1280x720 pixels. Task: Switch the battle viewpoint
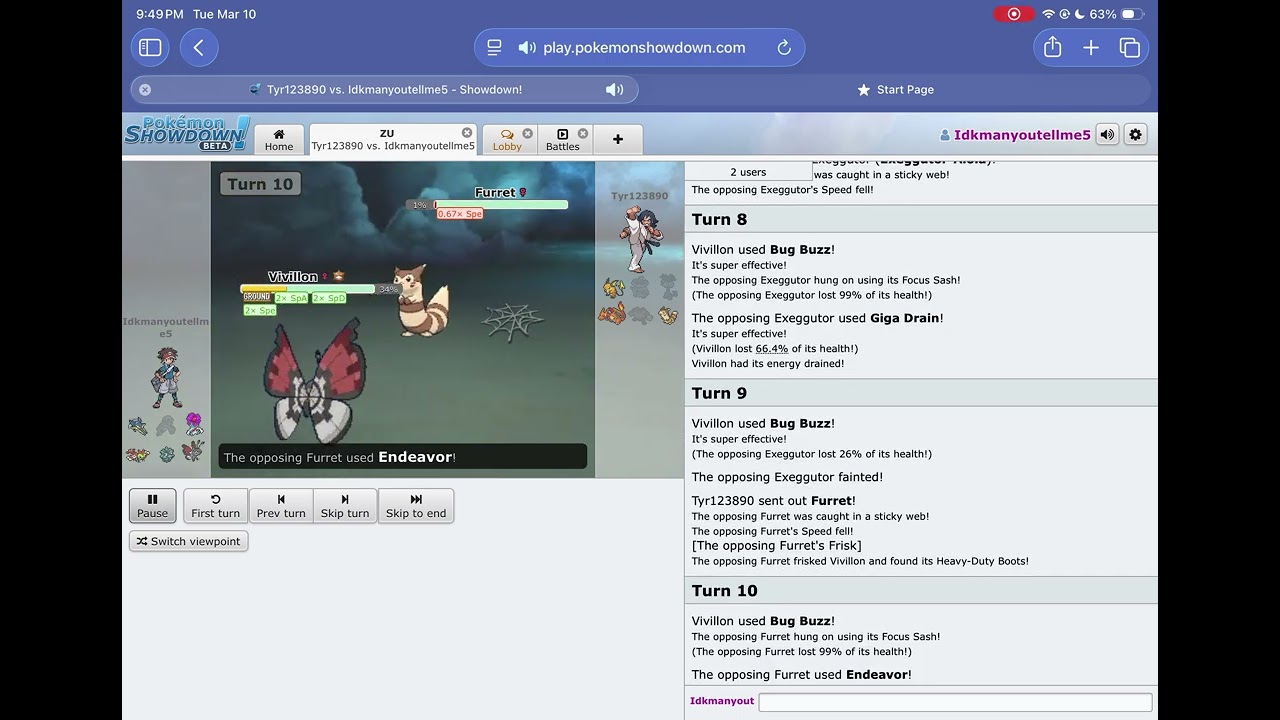tap(188, 541)
